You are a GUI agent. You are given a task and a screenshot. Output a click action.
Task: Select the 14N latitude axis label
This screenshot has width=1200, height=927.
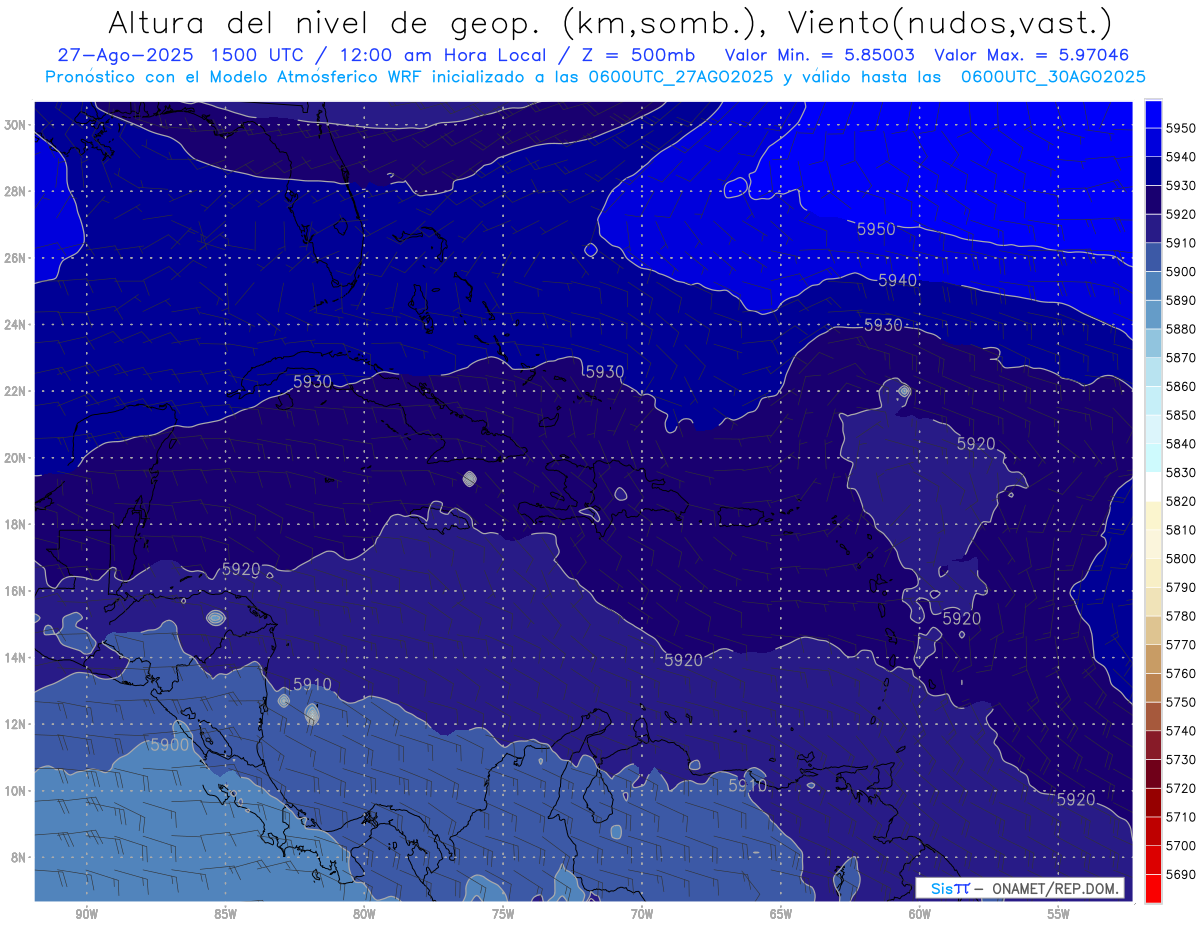(x=15, y=658)
